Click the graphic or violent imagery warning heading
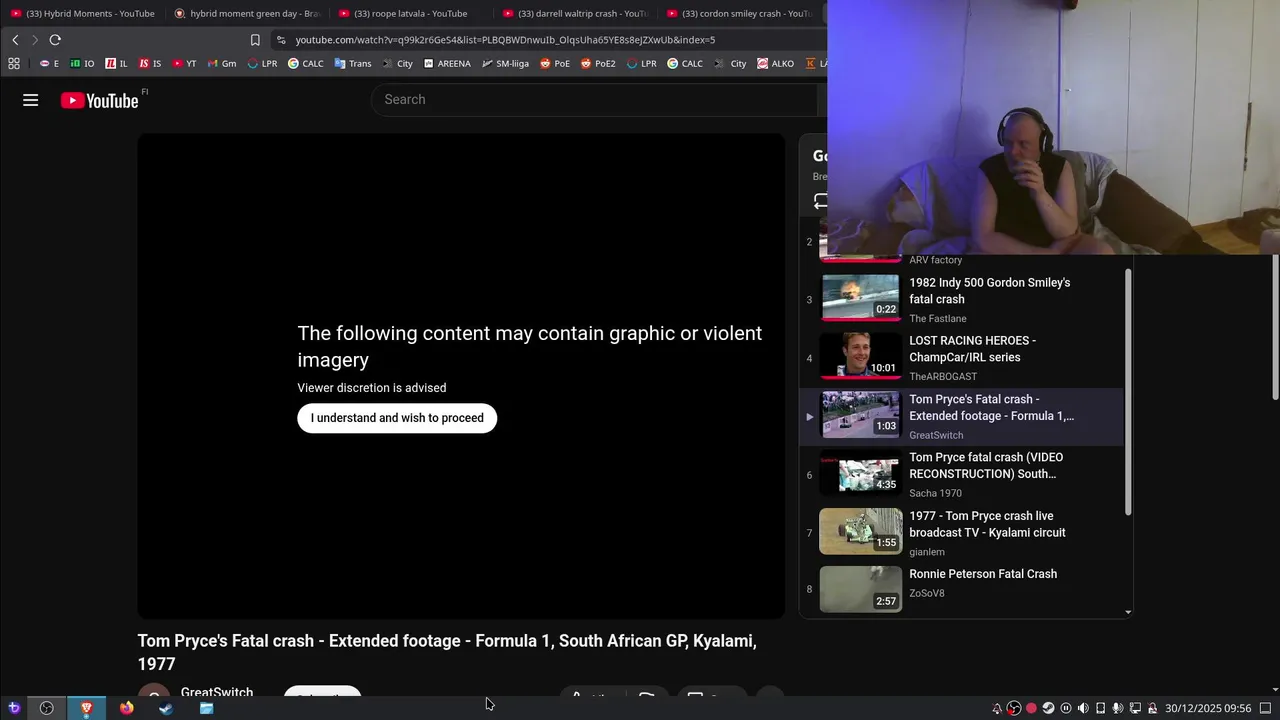Screen dimensions: 1280x720 pyautogui.click(x=530, y=346)
